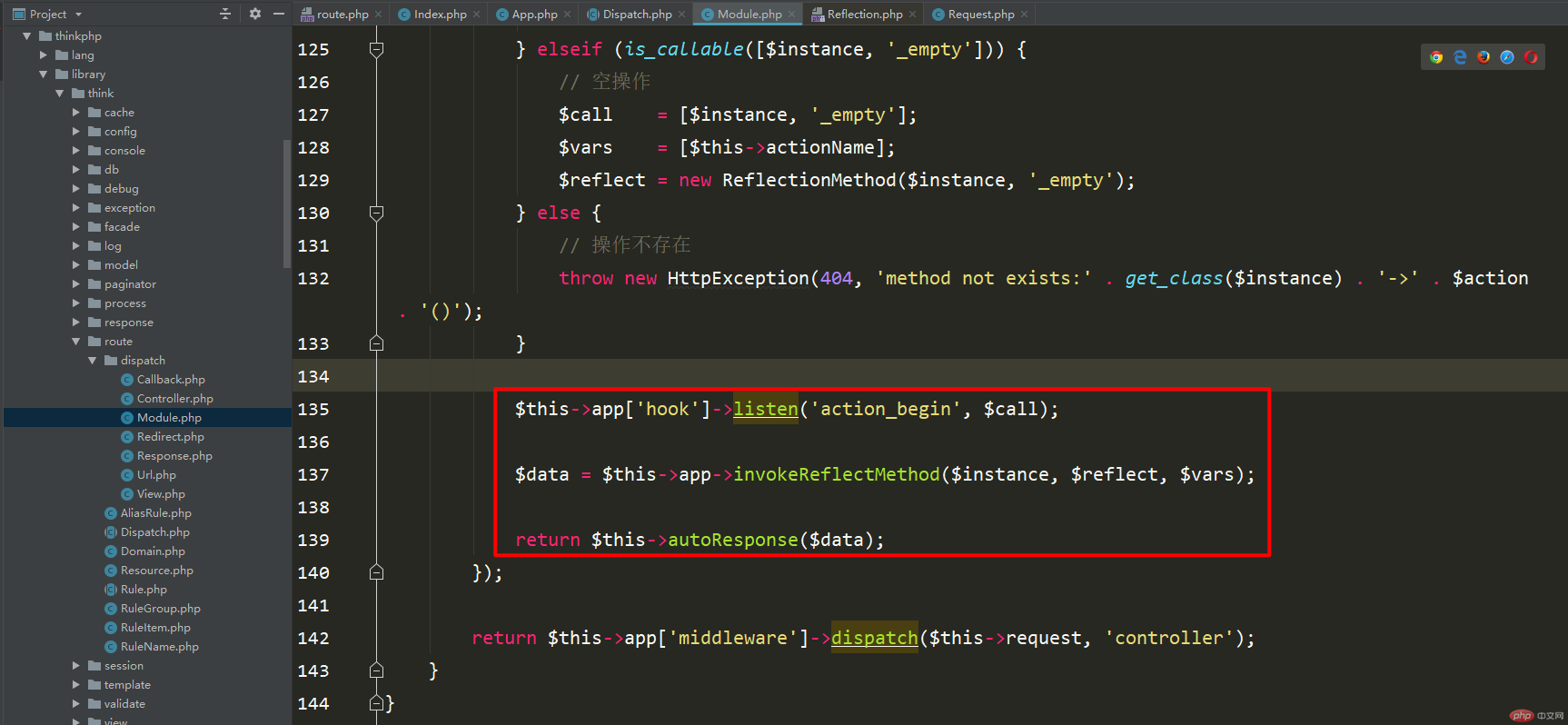The image size is (1568, 725).
Task: Expand the lang folder arrow
Action: click(43, 55)
